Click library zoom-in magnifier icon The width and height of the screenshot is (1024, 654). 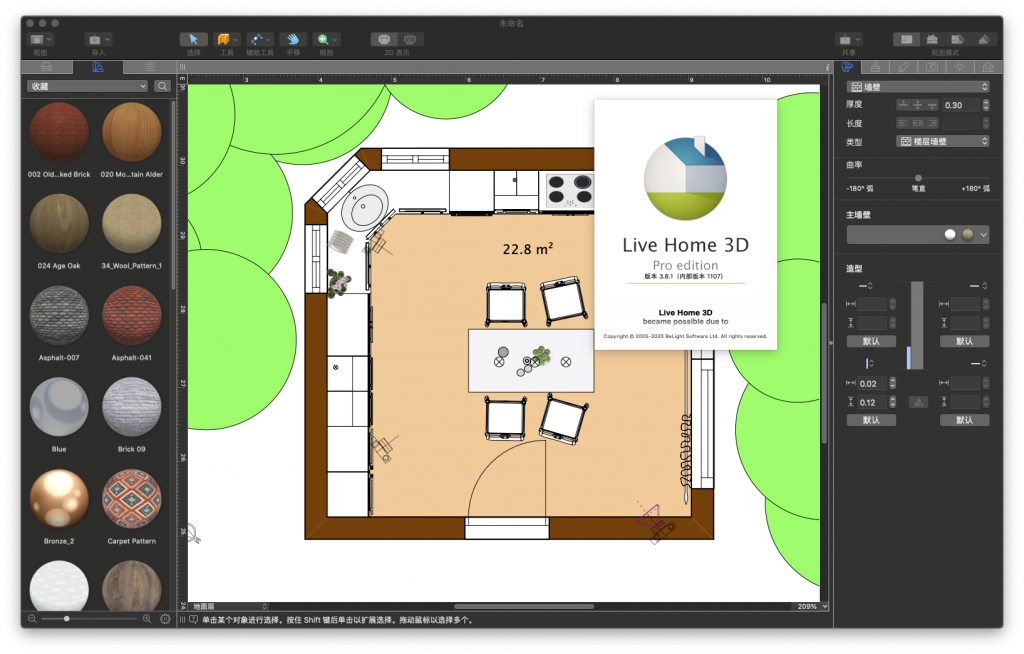click(147, 619)
